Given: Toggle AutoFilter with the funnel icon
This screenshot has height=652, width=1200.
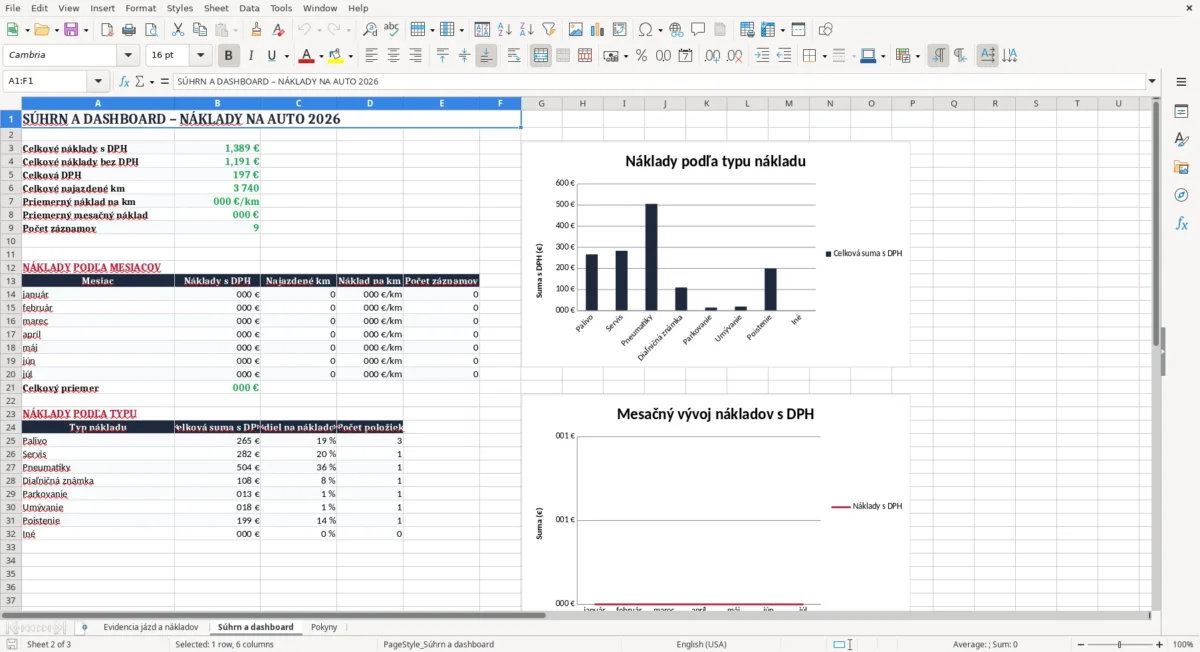Looking at the screenshot, I should pos(549,30).
